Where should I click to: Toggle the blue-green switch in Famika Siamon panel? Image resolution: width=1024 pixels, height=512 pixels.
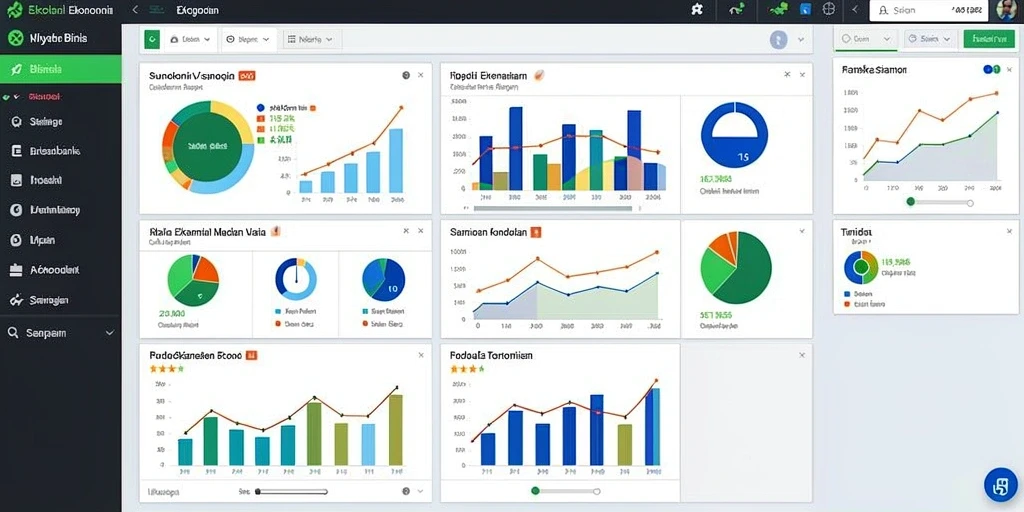pos(991,69)
